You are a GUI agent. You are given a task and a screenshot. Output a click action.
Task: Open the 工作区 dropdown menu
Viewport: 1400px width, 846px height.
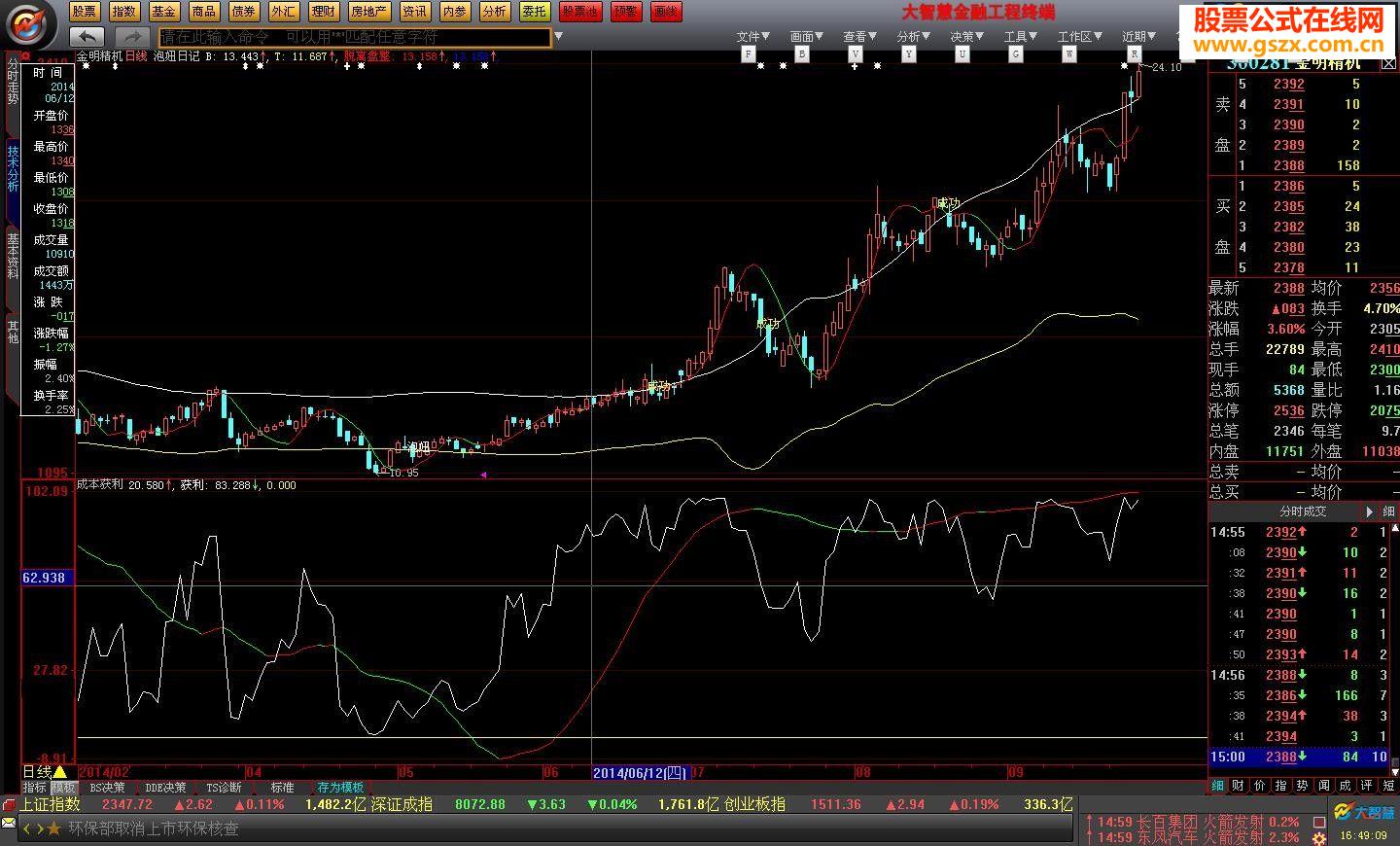click(x=1078, y=37)
